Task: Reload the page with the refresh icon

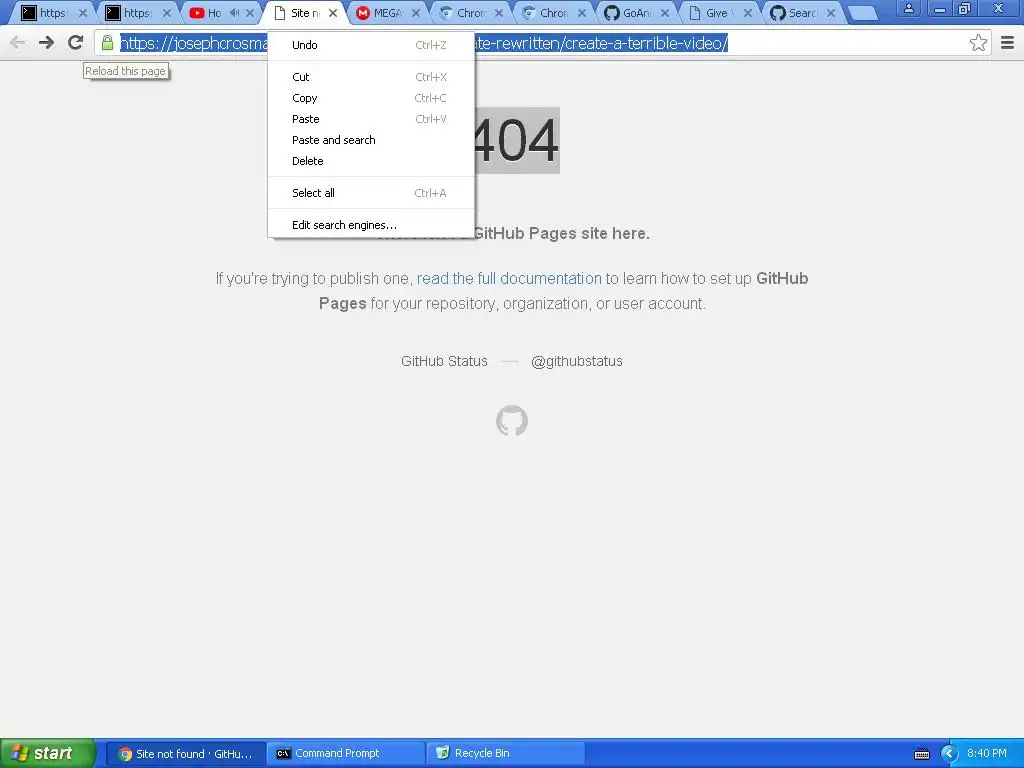Action: 76,42
